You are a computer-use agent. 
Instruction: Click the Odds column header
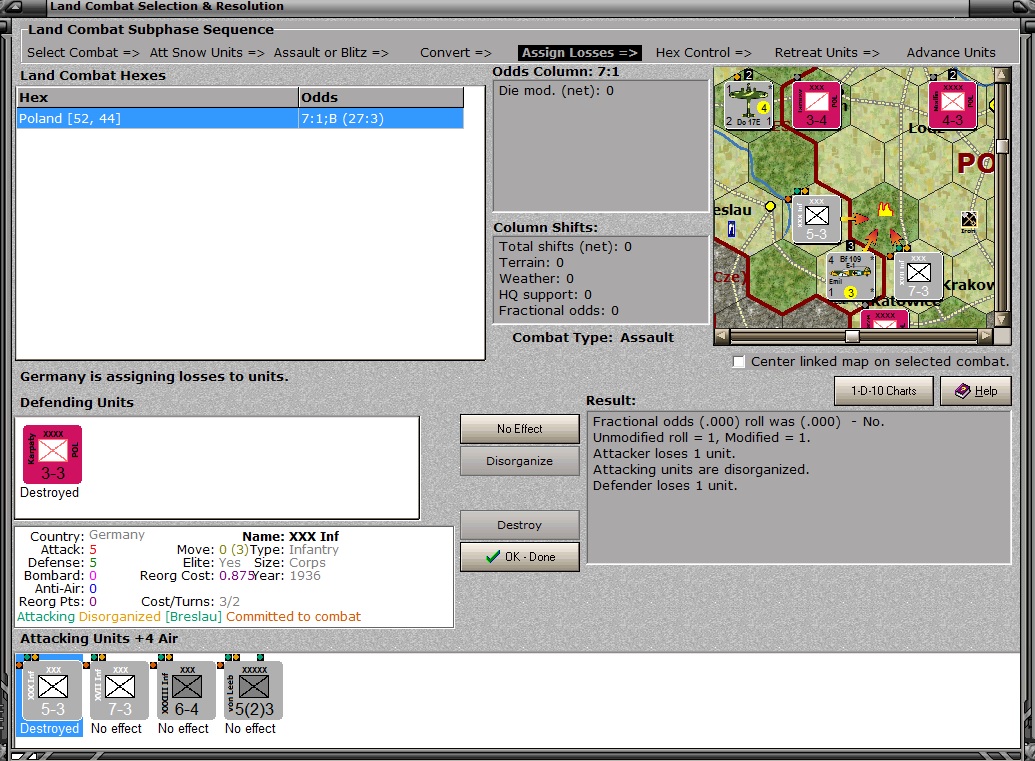381,97
